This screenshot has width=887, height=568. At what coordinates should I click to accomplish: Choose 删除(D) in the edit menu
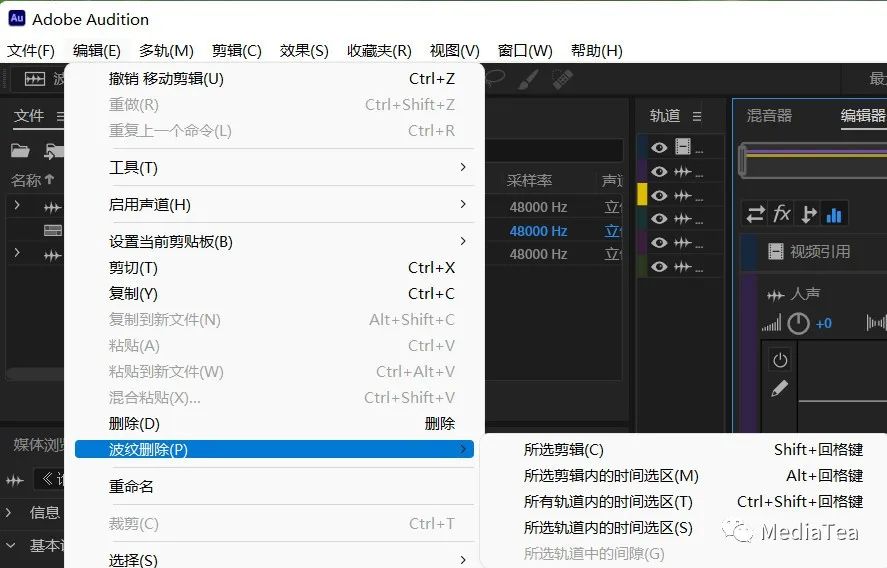(274, 423)
